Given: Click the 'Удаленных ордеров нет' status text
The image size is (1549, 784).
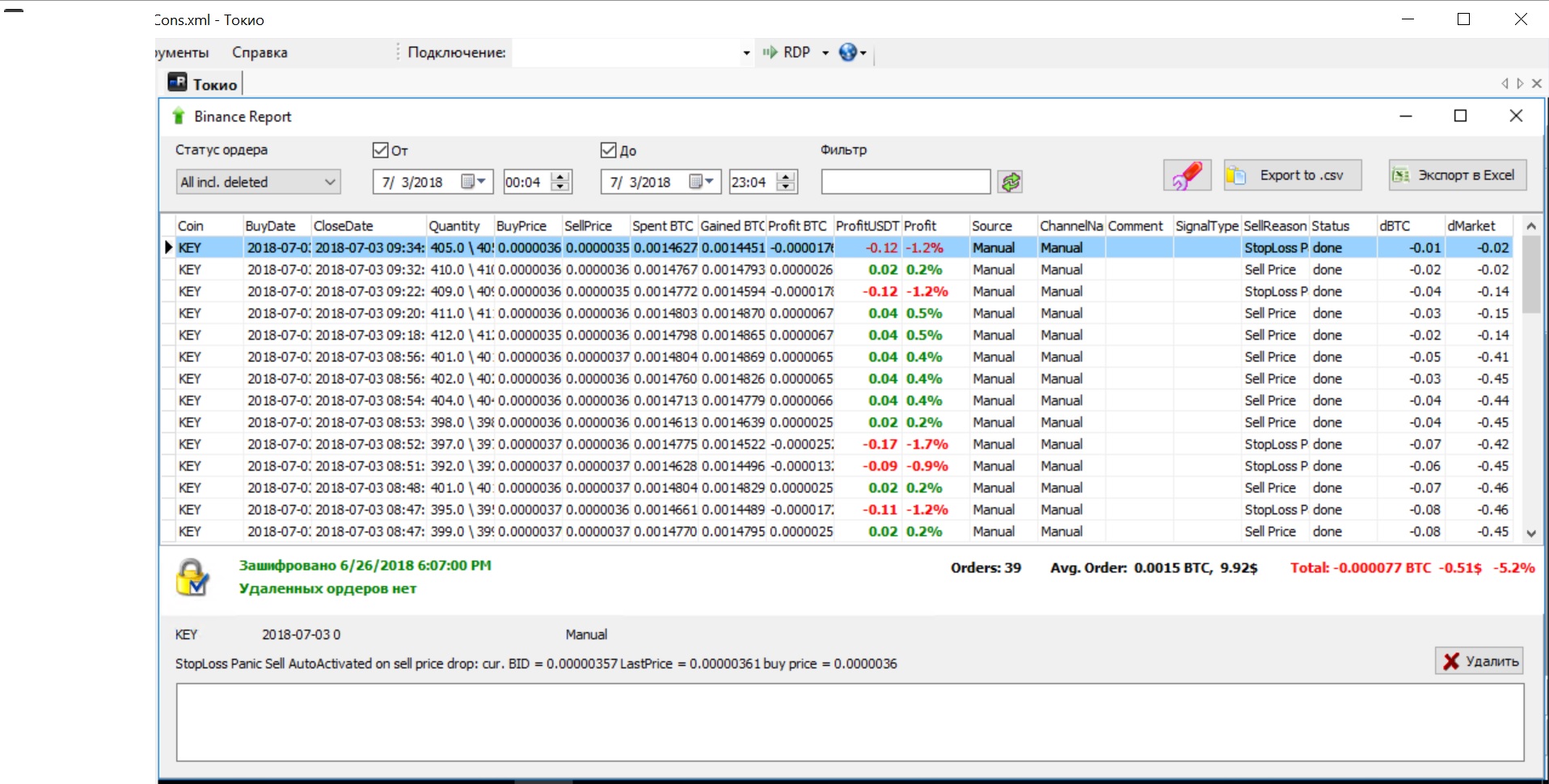Looking at the screenshot, I should pos(327,588).
